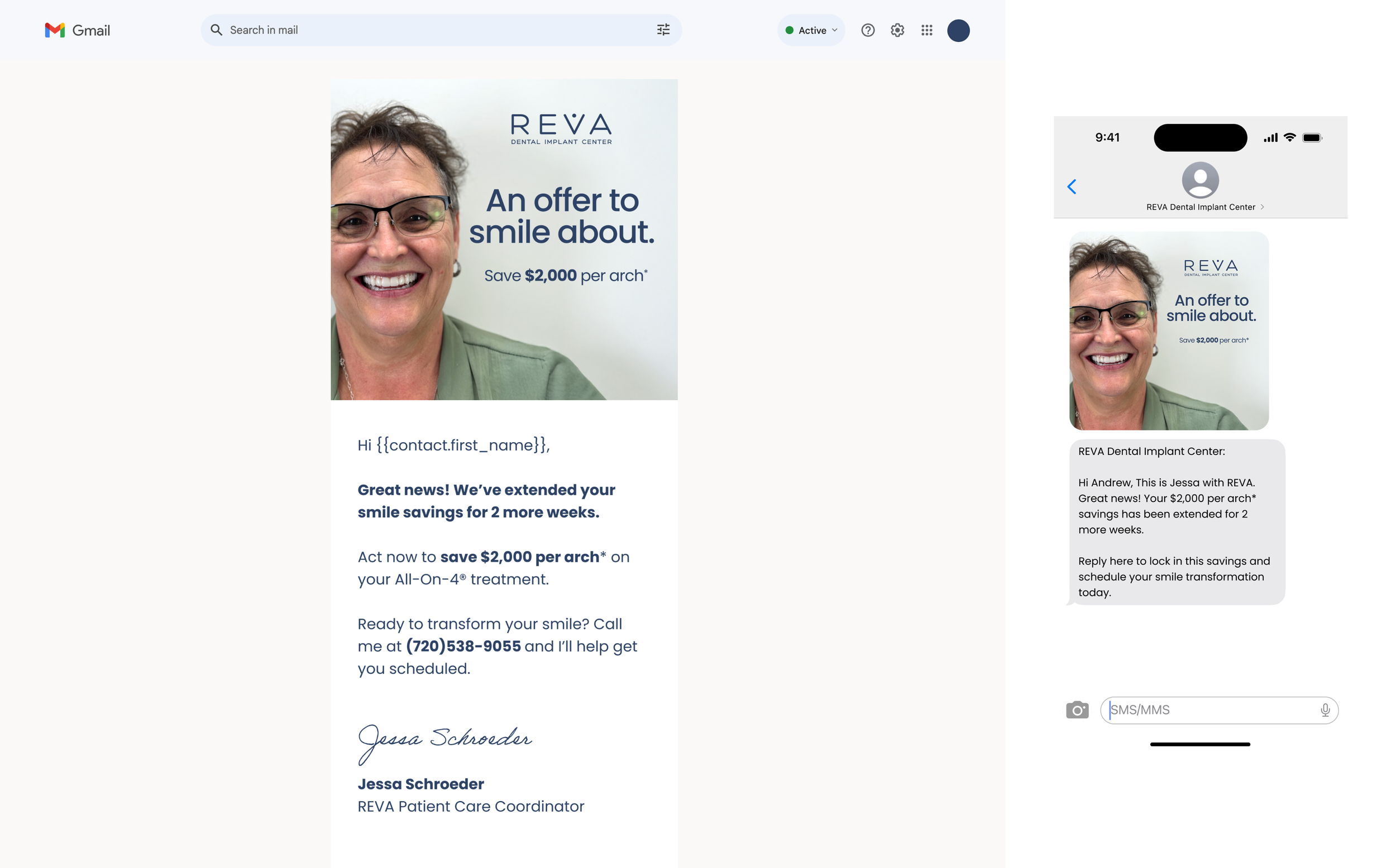Image resolution: width=1396 pixels, height=868 pixels.
Task: Open search options with the filter sliders icon
Action: pos(663,30)
